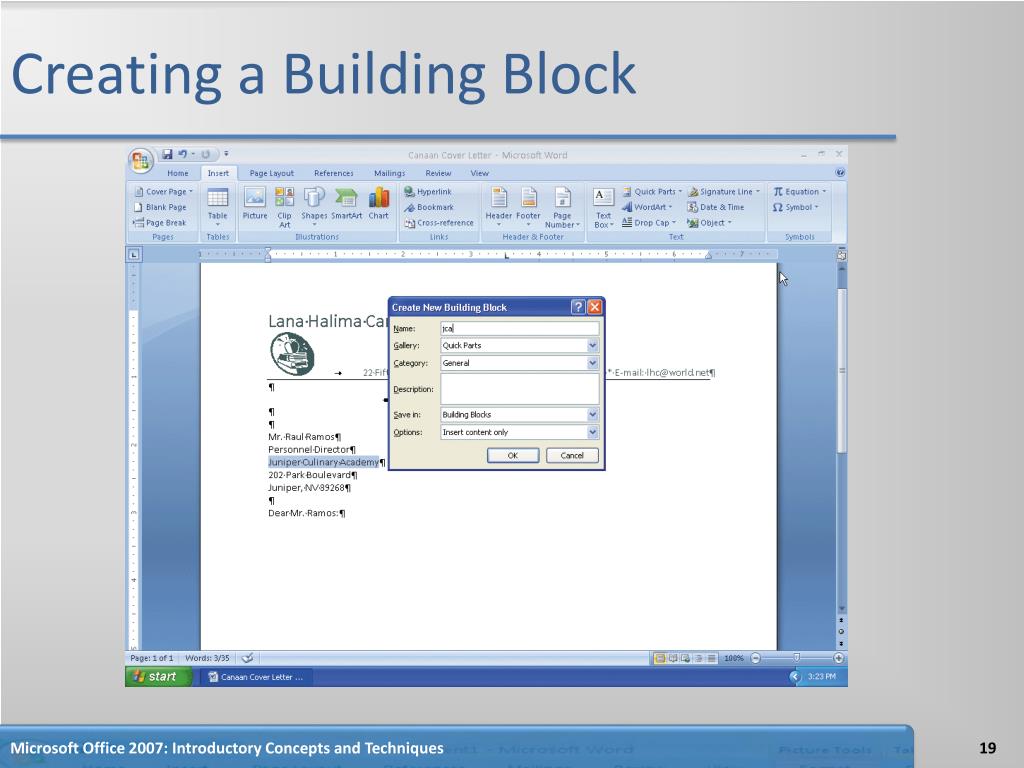The width and height of the screenshot is (1024, 768).
Task: Insert a SmartArt graphic
Action: point(346,203)
